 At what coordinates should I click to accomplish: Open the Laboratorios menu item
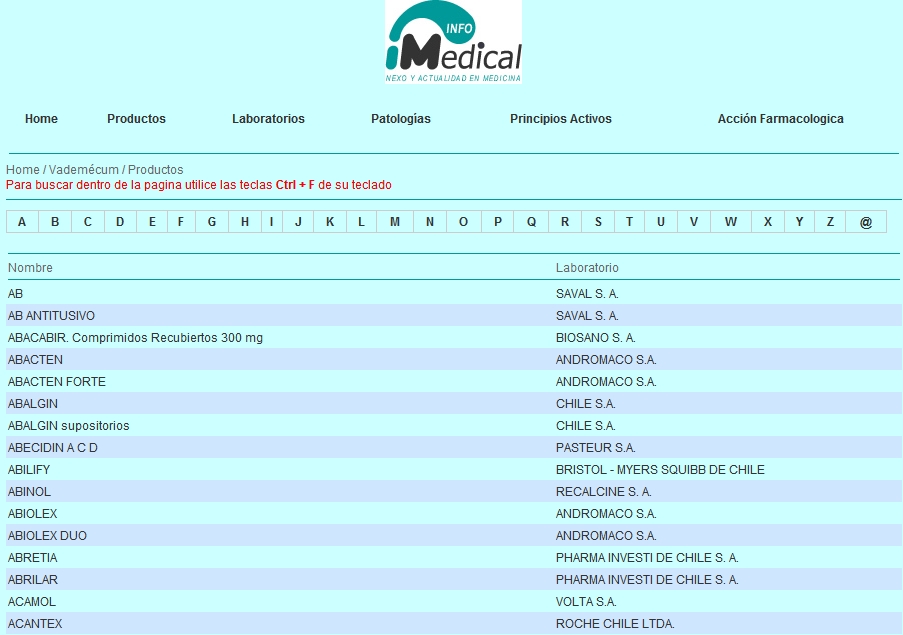tap(266, 118)
